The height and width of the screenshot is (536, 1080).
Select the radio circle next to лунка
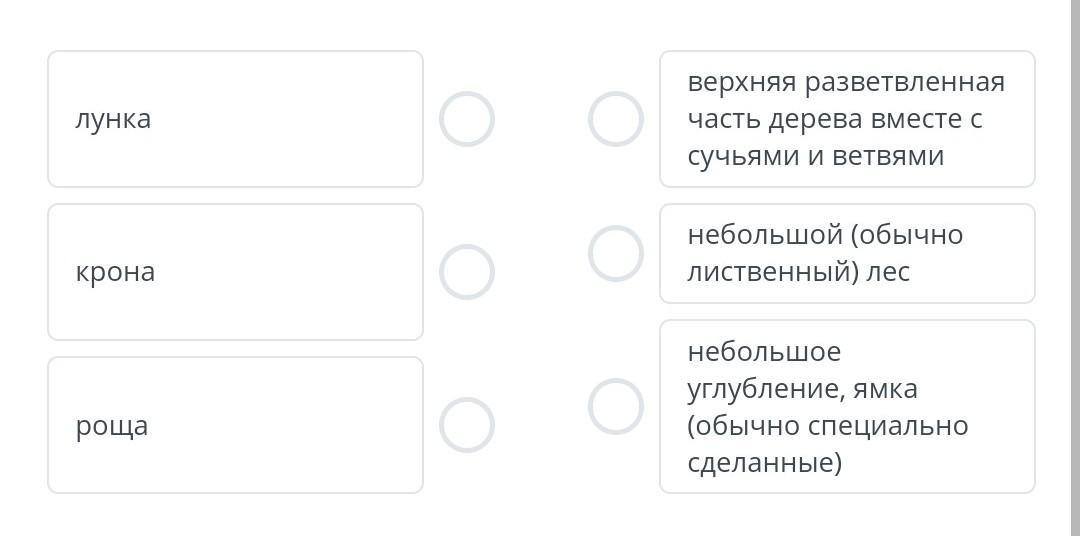click(x=467, y=119)
